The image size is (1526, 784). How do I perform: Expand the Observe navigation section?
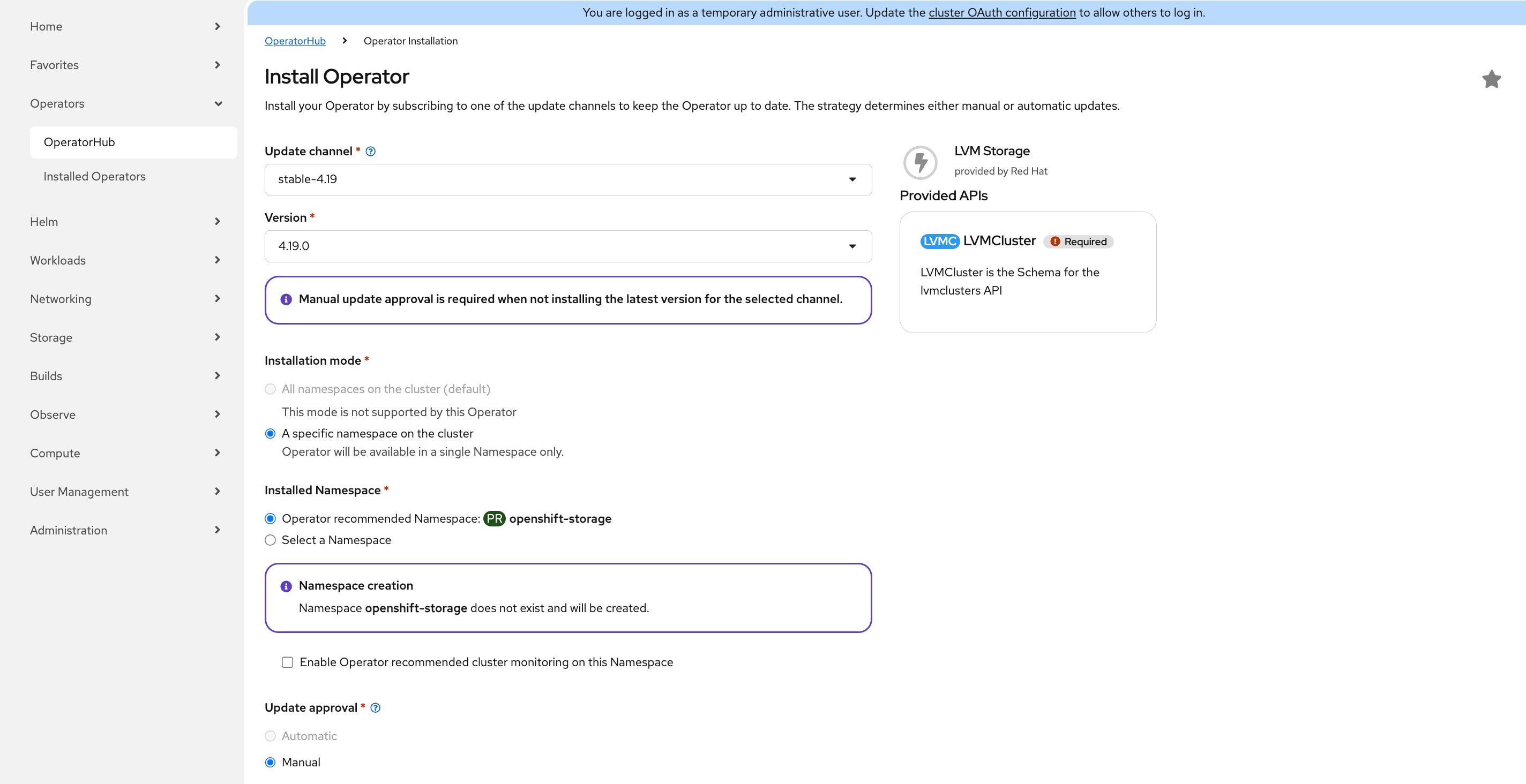[125, 414]
